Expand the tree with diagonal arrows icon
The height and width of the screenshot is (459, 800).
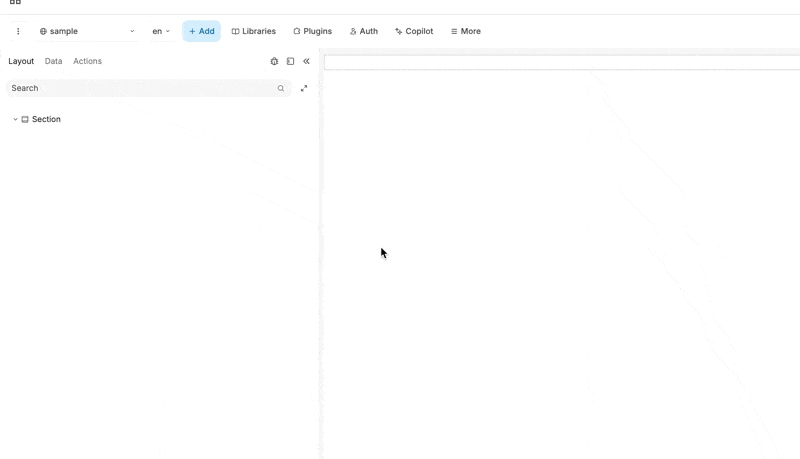click(304, 88)
